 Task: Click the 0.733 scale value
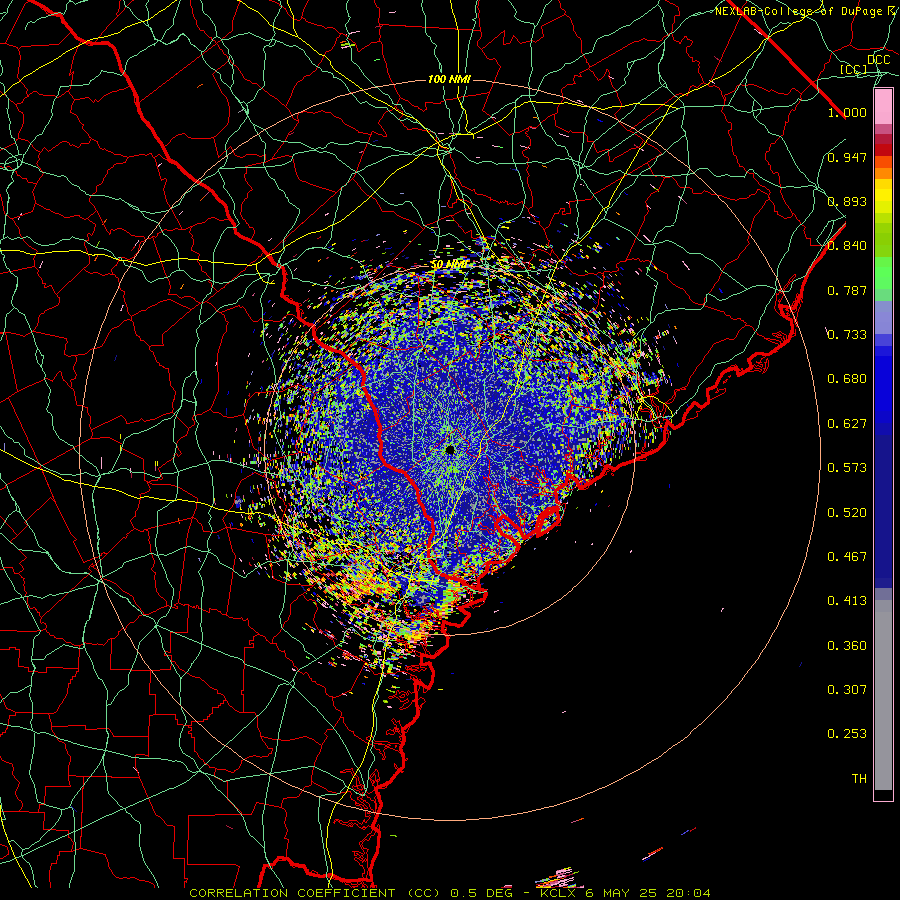[847, 335]
